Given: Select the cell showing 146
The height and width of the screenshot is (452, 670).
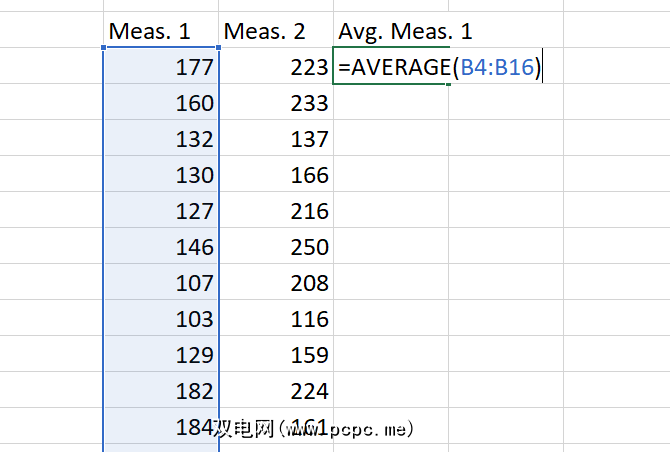Looking at the screenshot, I should coord(161,248).
